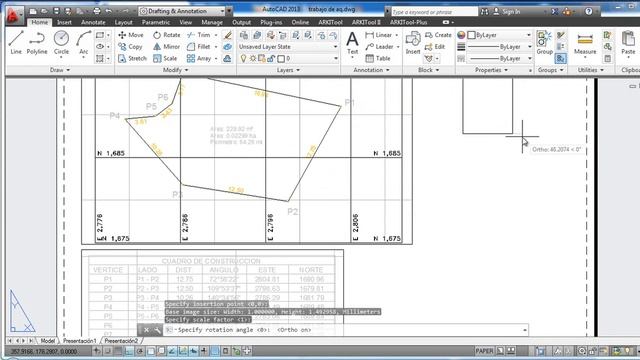Click the Fillet tool

coord(198,47)
